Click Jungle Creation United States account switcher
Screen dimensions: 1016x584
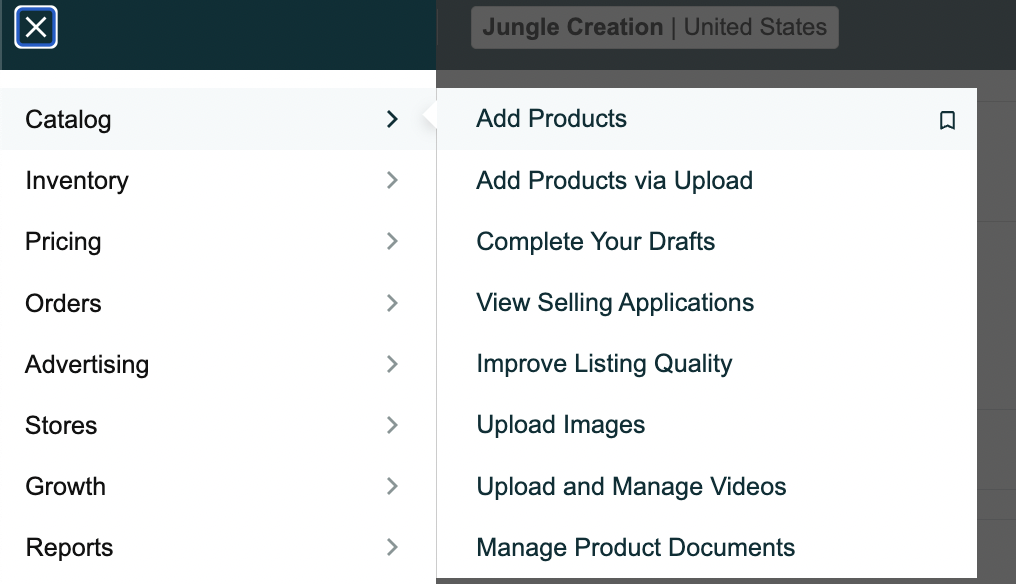(654, 27)
